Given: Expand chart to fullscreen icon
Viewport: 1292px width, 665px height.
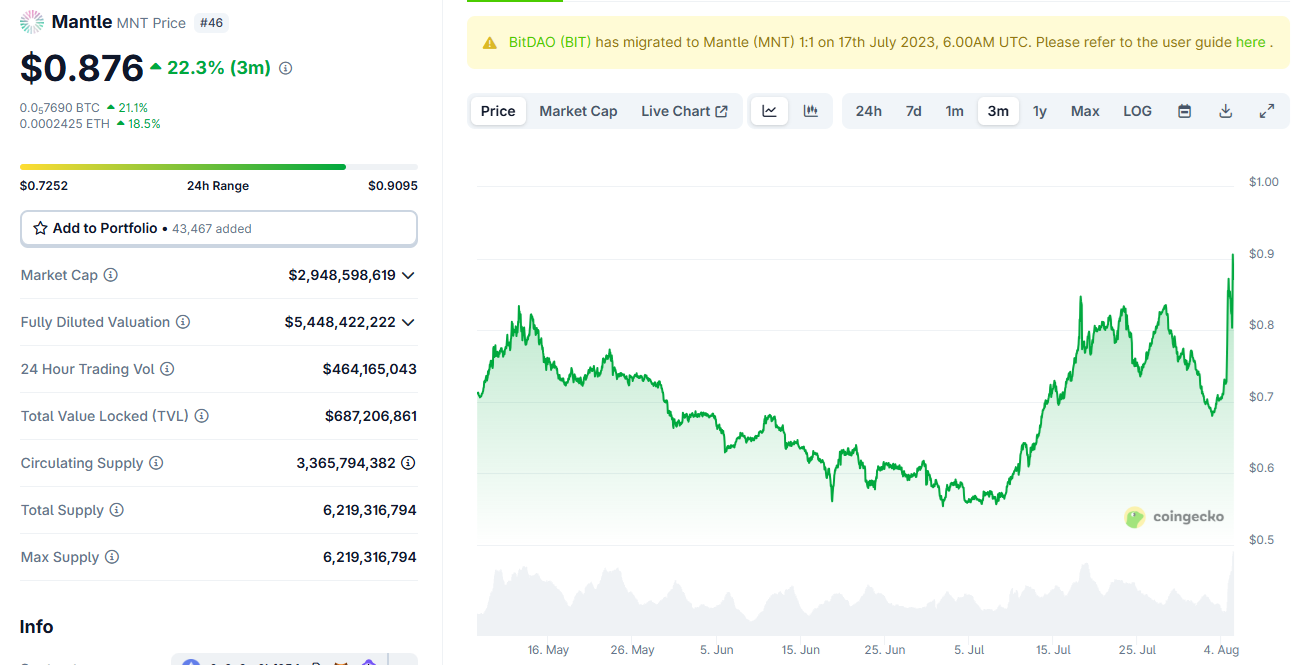Looking at the screenshot, I should [1266, 111].
